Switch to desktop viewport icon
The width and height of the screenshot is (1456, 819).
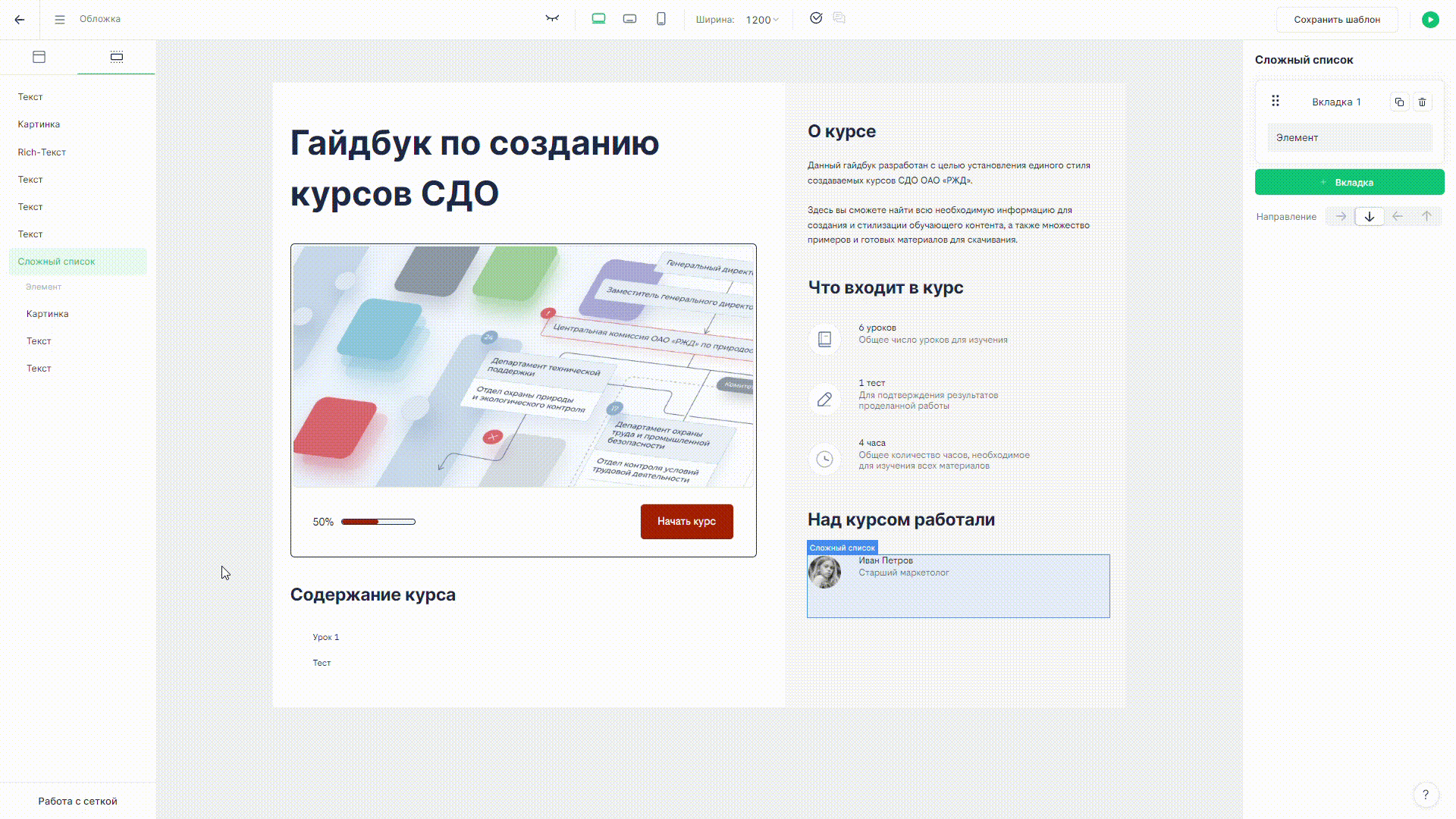598,19
